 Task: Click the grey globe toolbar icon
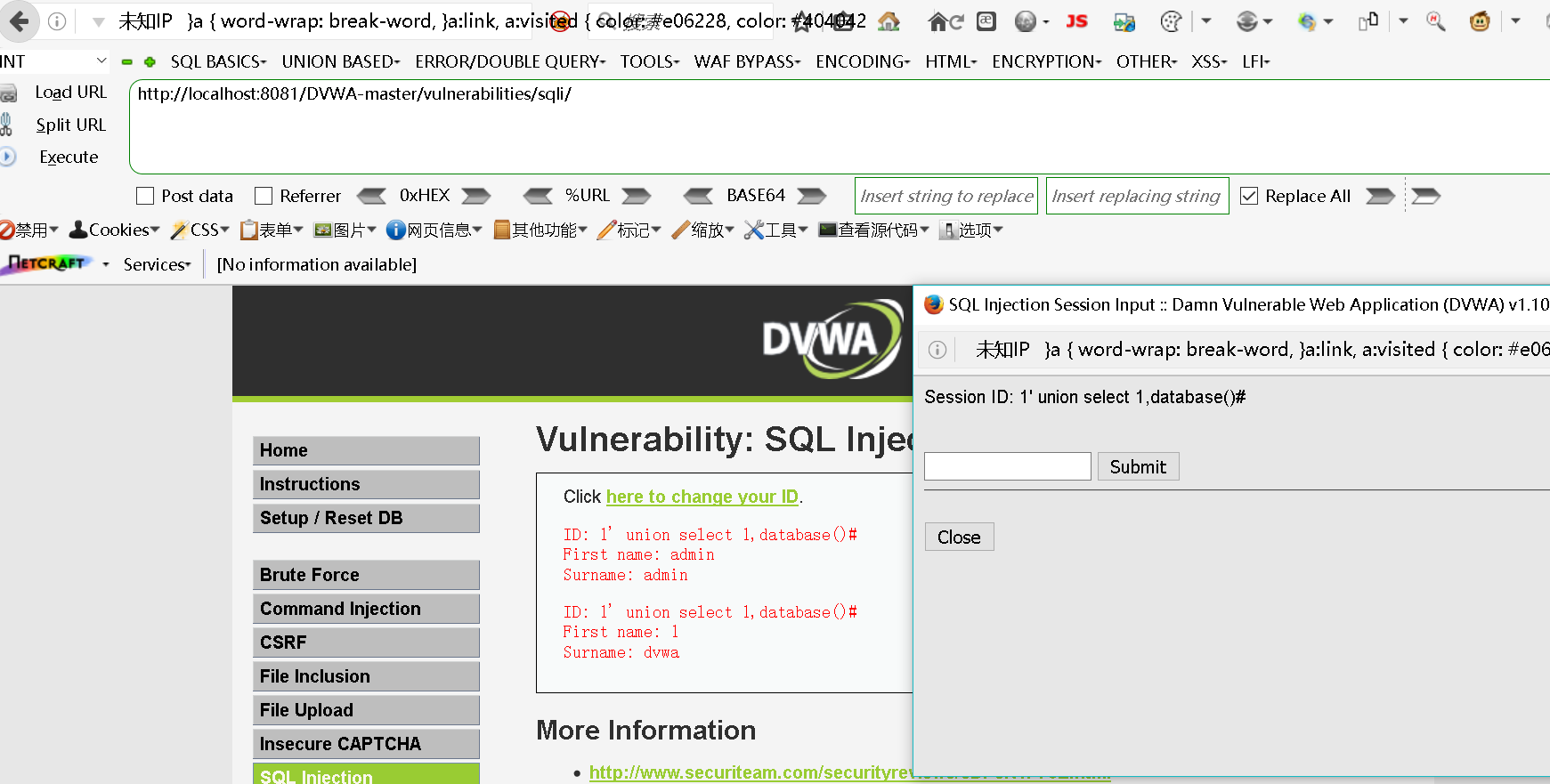tap(1026, 21)
